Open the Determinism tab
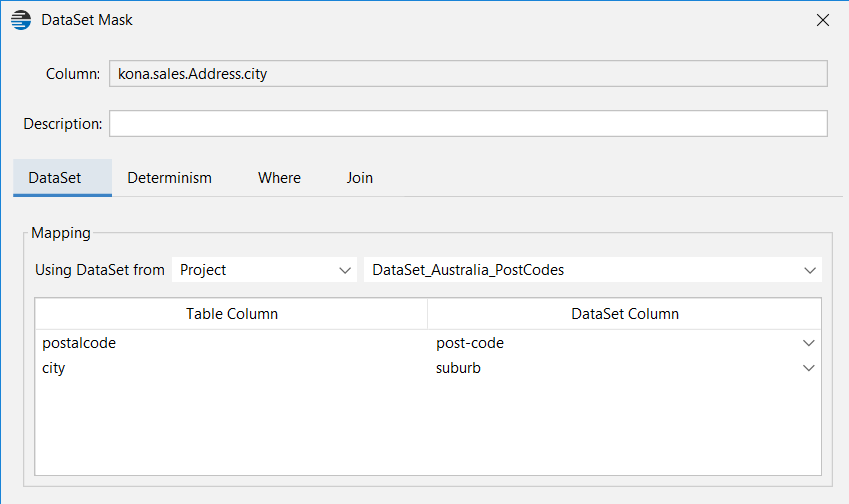The height and width of the screenshot is (504, 849). (169, 178)
